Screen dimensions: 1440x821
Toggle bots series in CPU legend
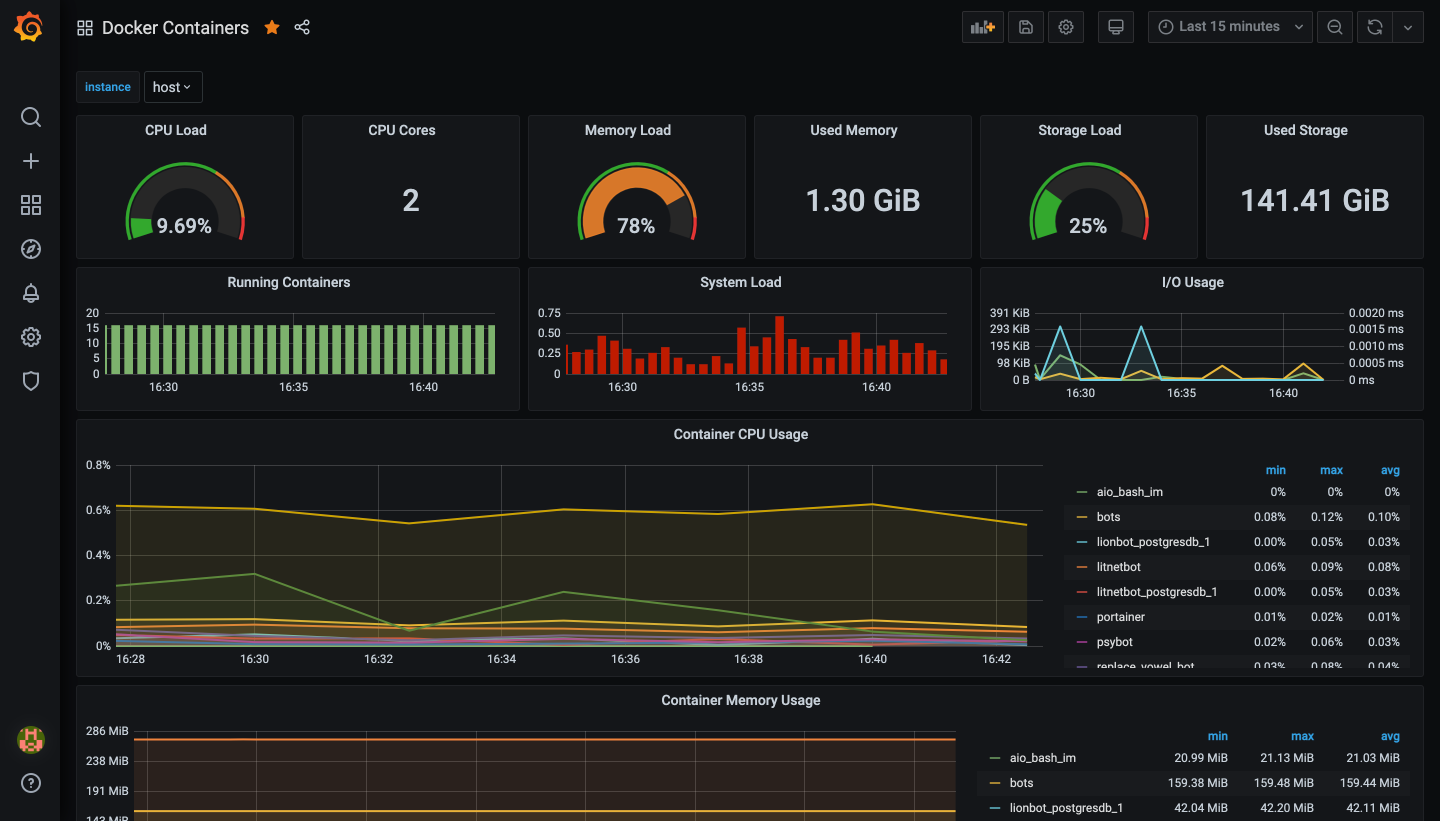1108,517
